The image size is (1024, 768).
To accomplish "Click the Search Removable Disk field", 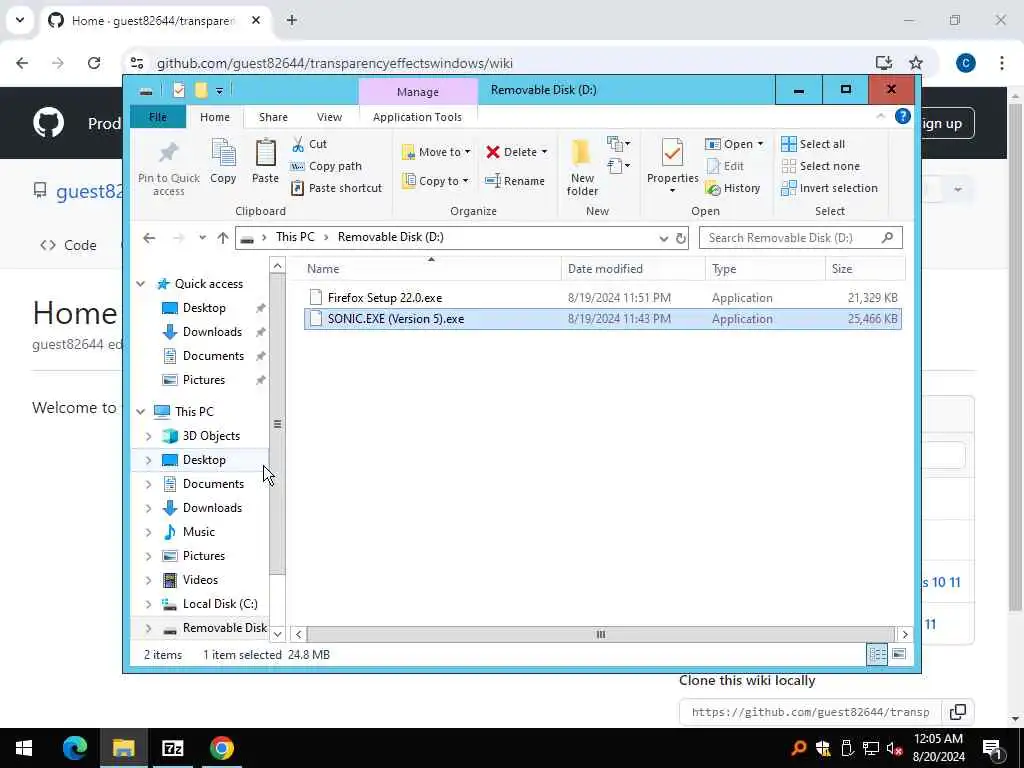I will [x=801, y=238].
